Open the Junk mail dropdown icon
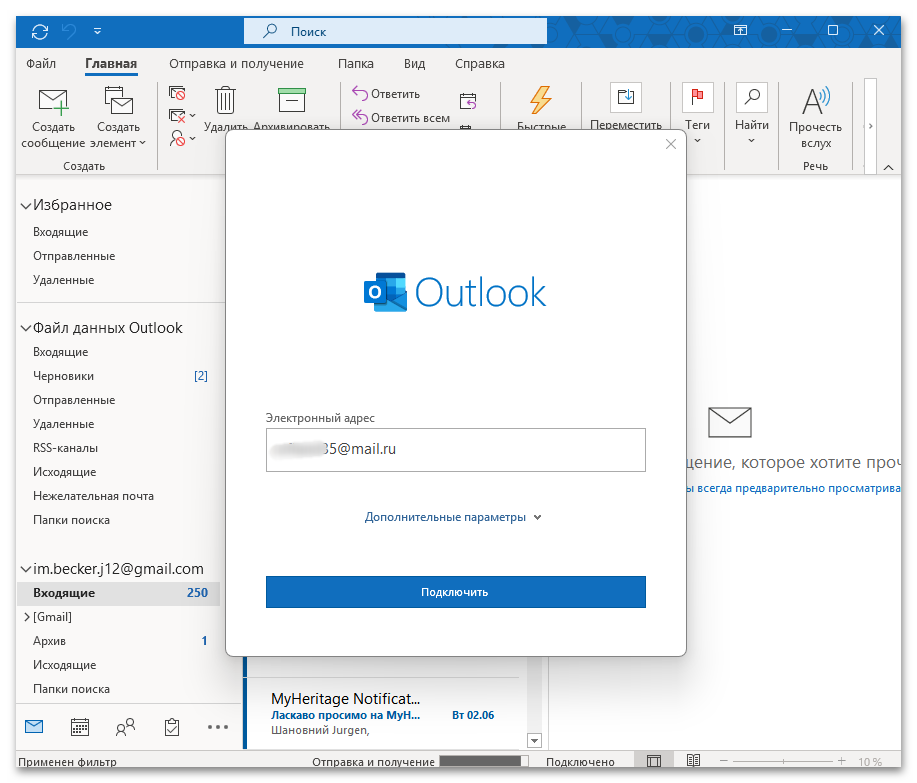 coord(182,138)
